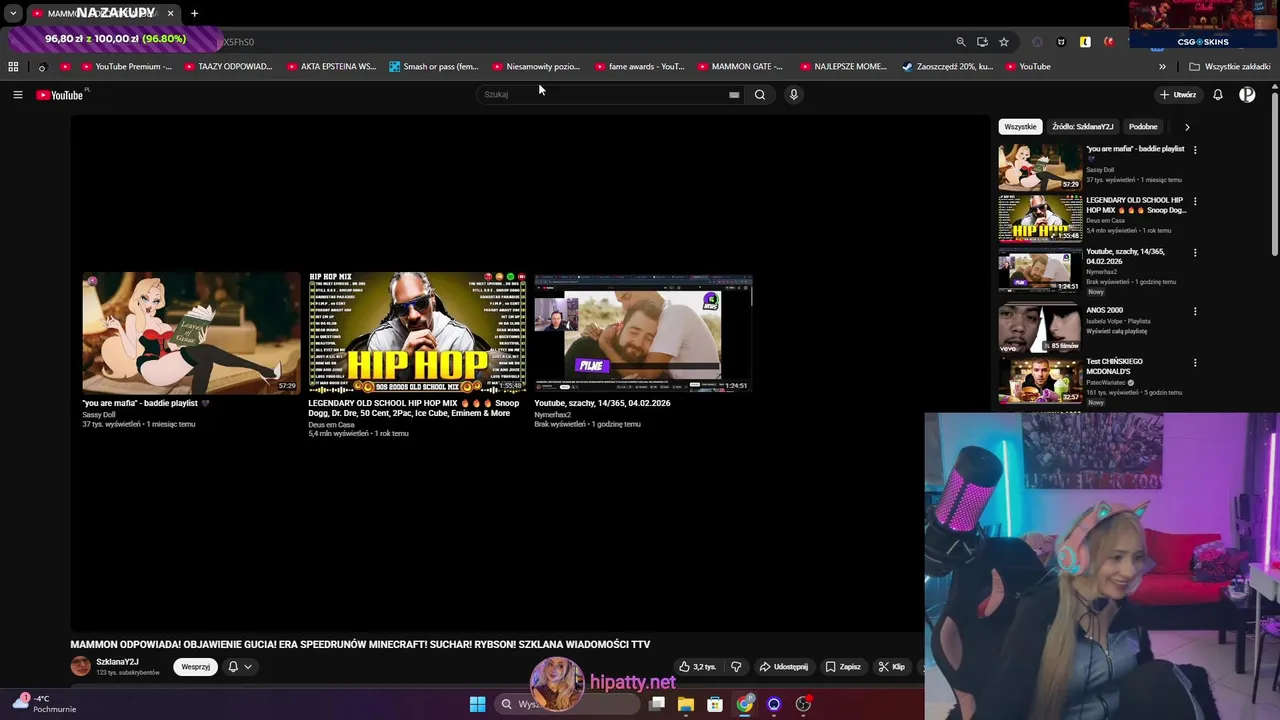Open browser tab search dropdown

pos(13,13)
